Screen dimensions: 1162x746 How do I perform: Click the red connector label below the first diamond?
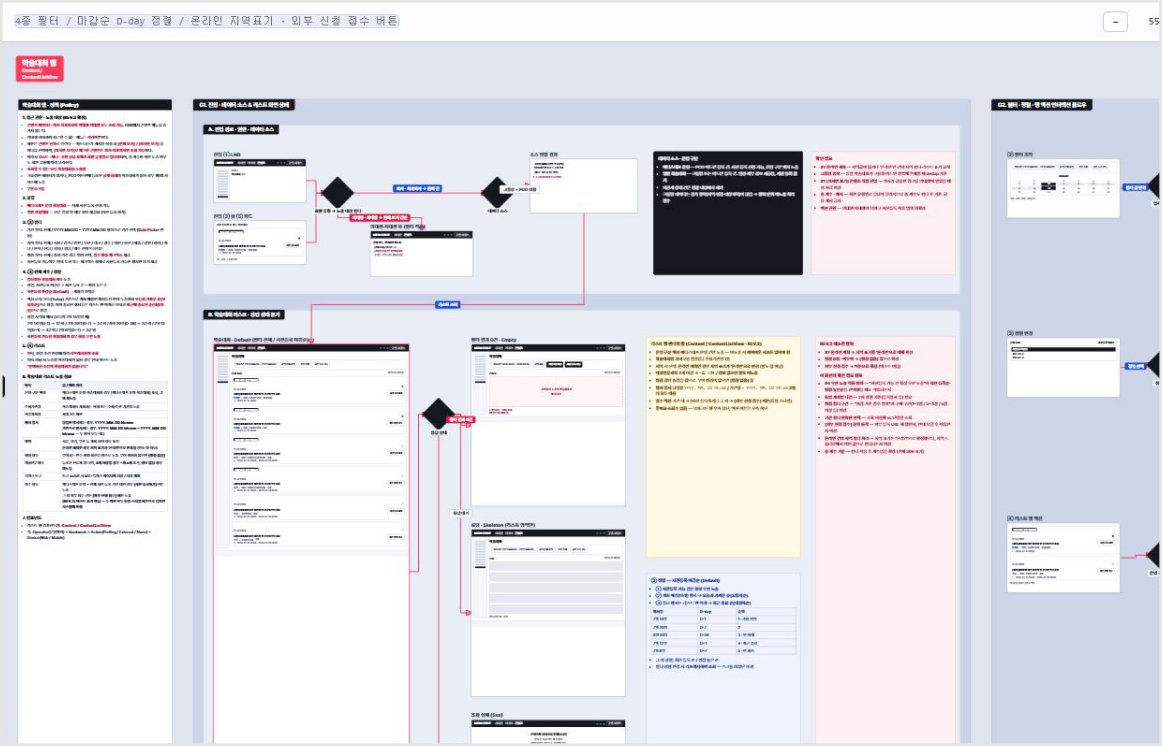379,218
